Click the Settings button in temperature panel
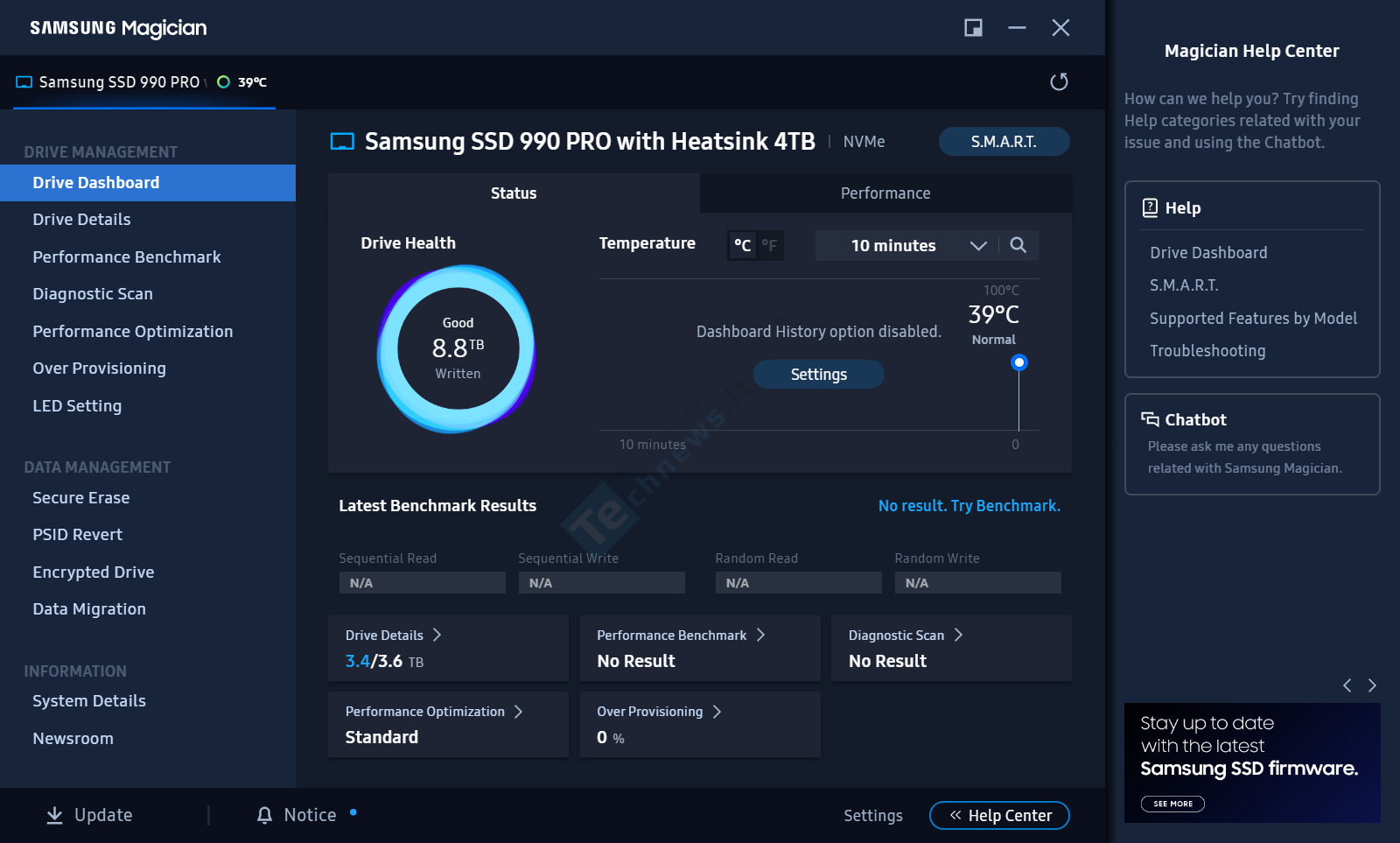This screenshot has height=843, width=1400. (x=819, y=375)
